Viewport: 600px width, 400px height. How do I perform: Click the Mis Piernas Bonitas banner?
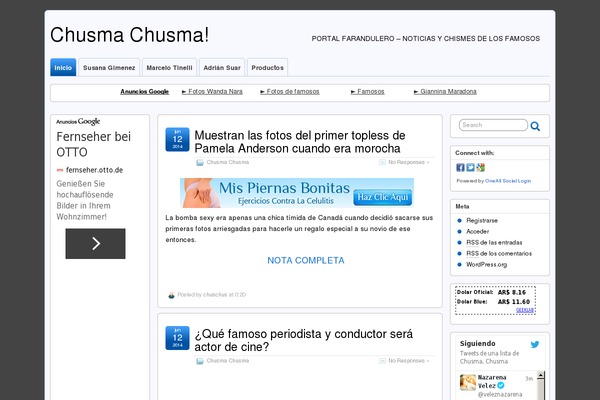[x=297, y=193]
